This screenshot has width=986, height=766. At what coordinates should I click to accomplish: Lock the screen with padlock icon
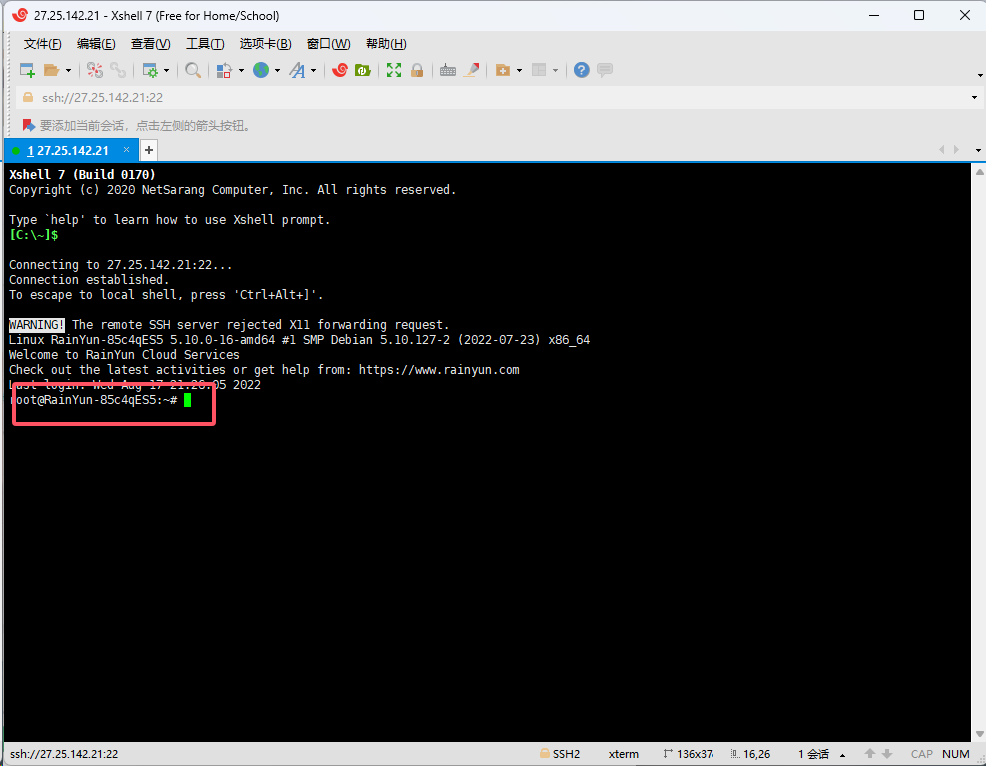tap(417, 70)
